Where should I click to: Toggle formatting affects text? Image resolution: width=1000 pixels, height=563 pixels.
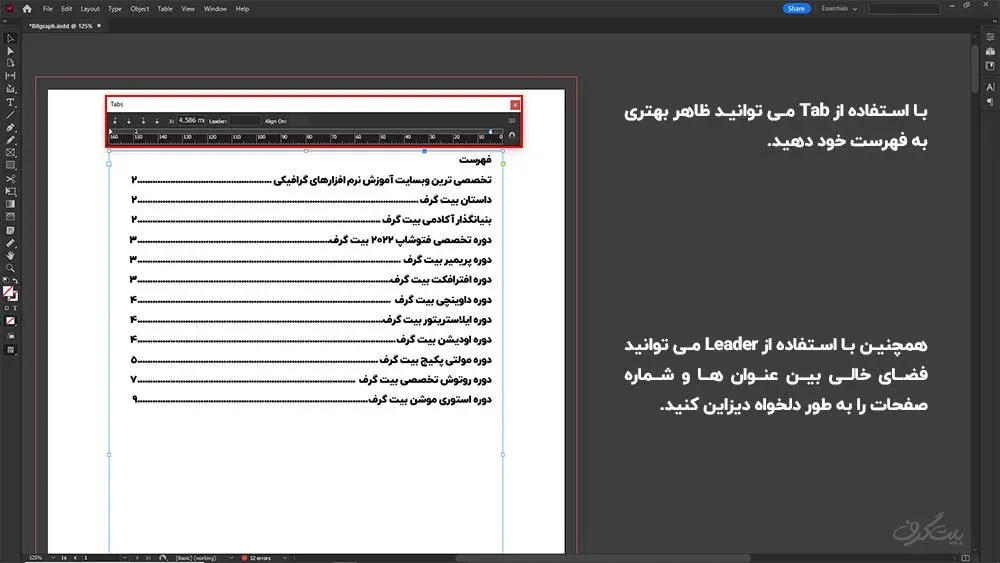[15, 308]
